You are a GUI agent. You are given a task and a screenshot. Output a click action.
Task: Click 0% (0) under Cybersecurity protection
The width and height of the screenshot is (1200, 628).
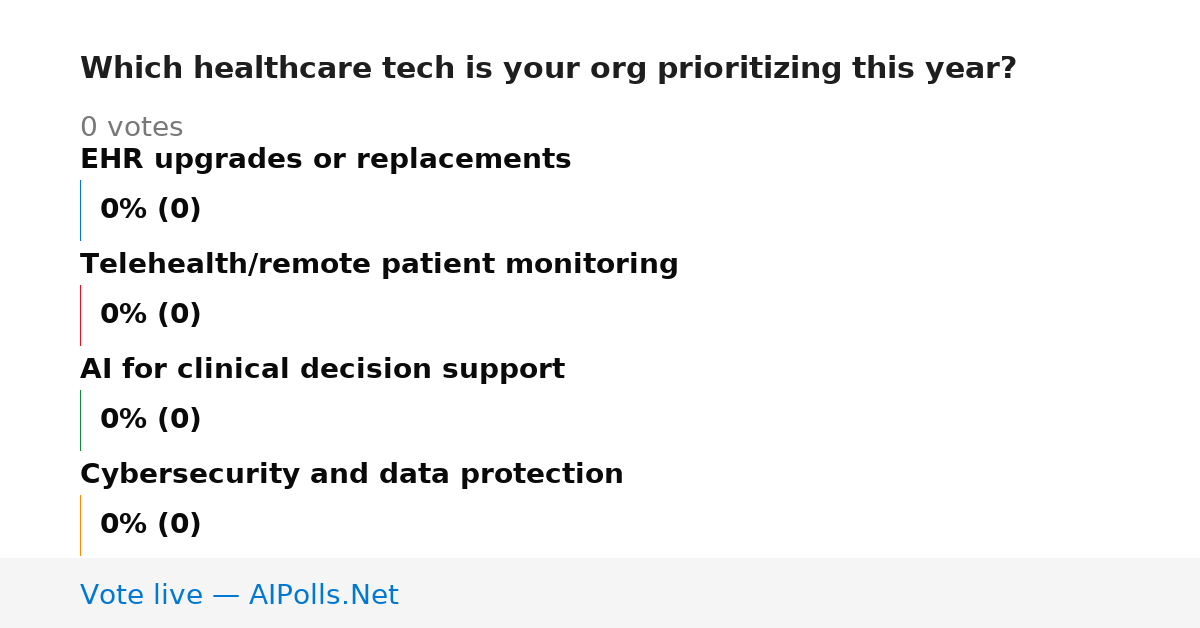point(150,525)
